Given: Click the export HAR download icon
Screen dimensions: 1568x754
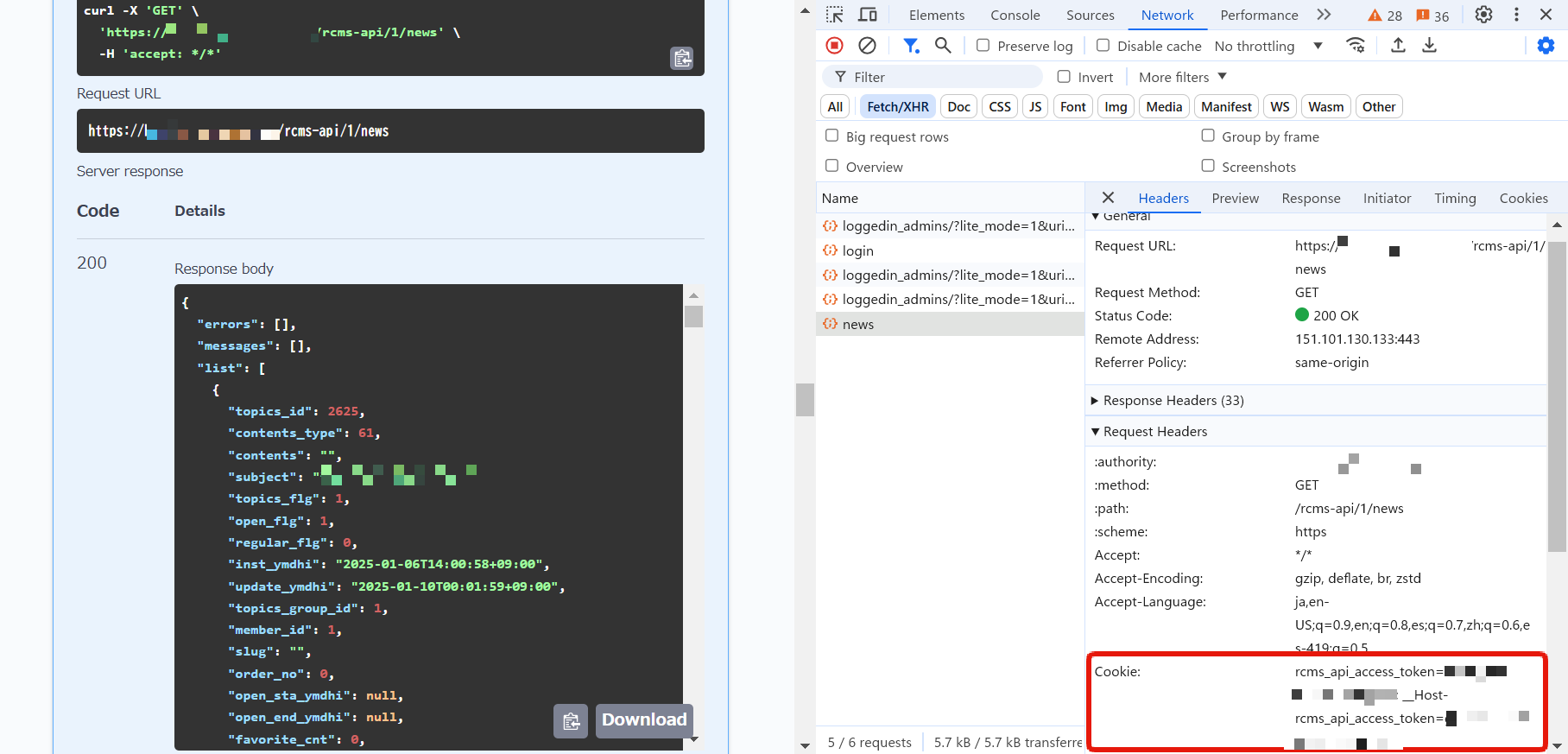Looking at the screenshot, I should coord(1429,46).
